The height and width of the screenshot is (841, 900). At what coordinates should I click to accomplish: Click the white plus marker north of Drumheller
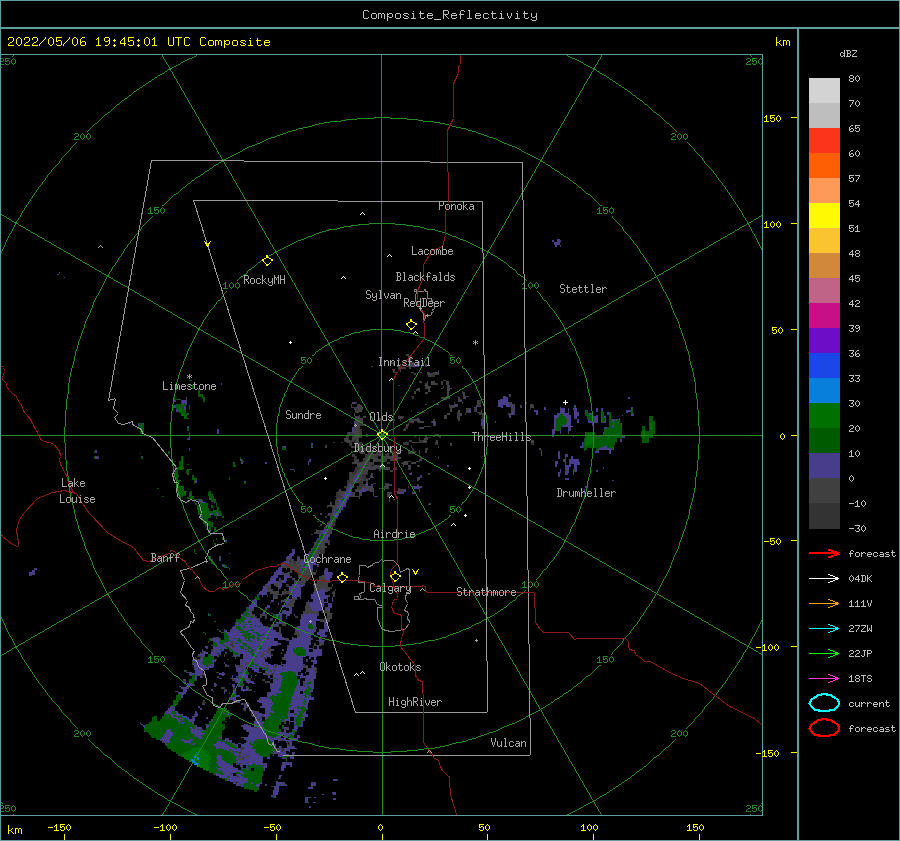pos(565,402)
